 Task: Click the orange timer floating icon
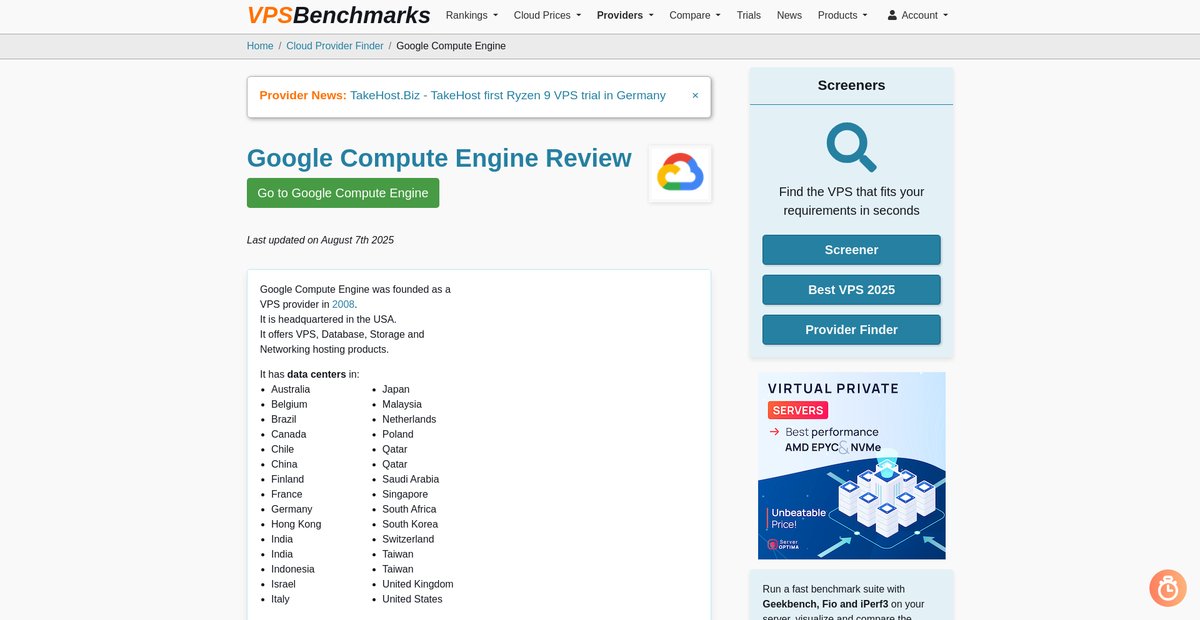pyautogui.click(x=1167, y=588)
